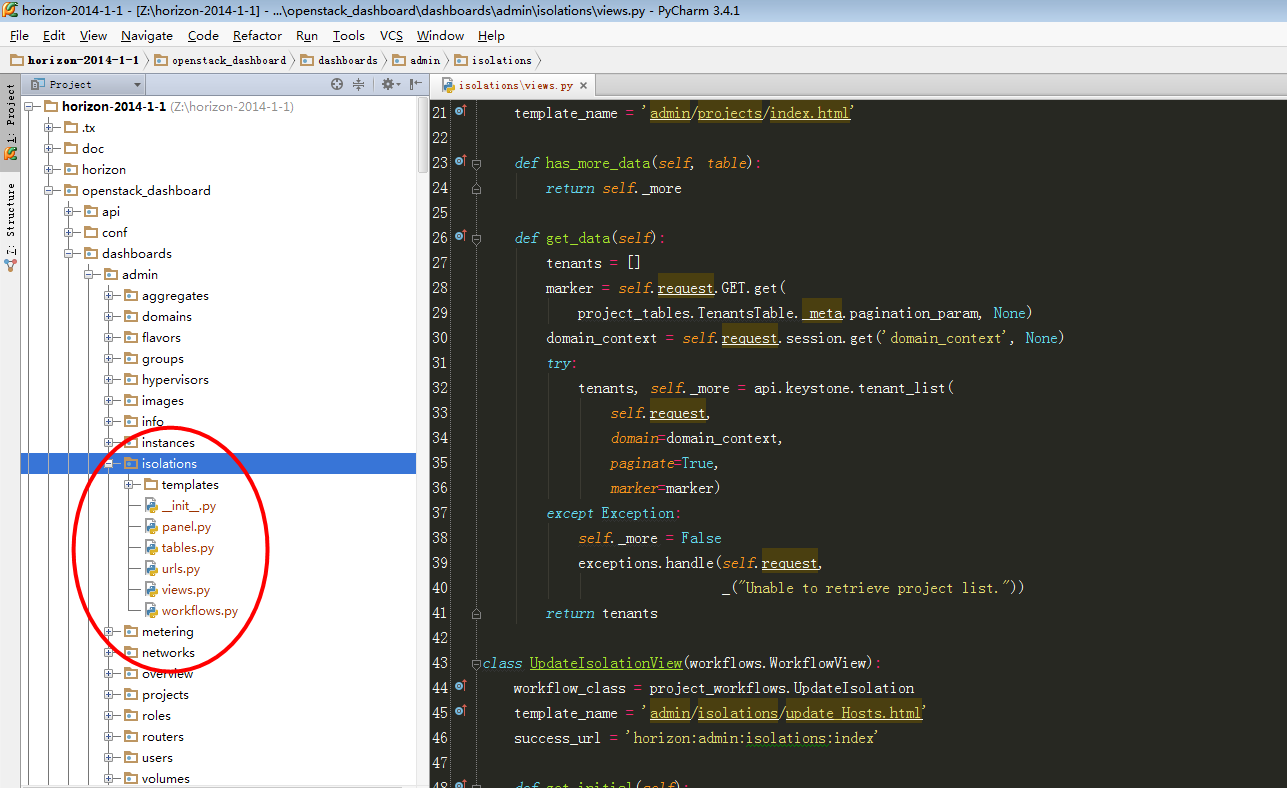Image resolution: width=1287 pixels, height=788 pixels.
Task: Select views.py in the project tree
Action: [185, 590]
